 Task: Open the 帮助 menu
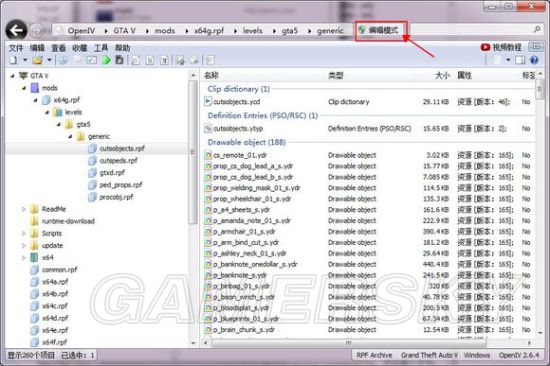[x=122, y=48]
